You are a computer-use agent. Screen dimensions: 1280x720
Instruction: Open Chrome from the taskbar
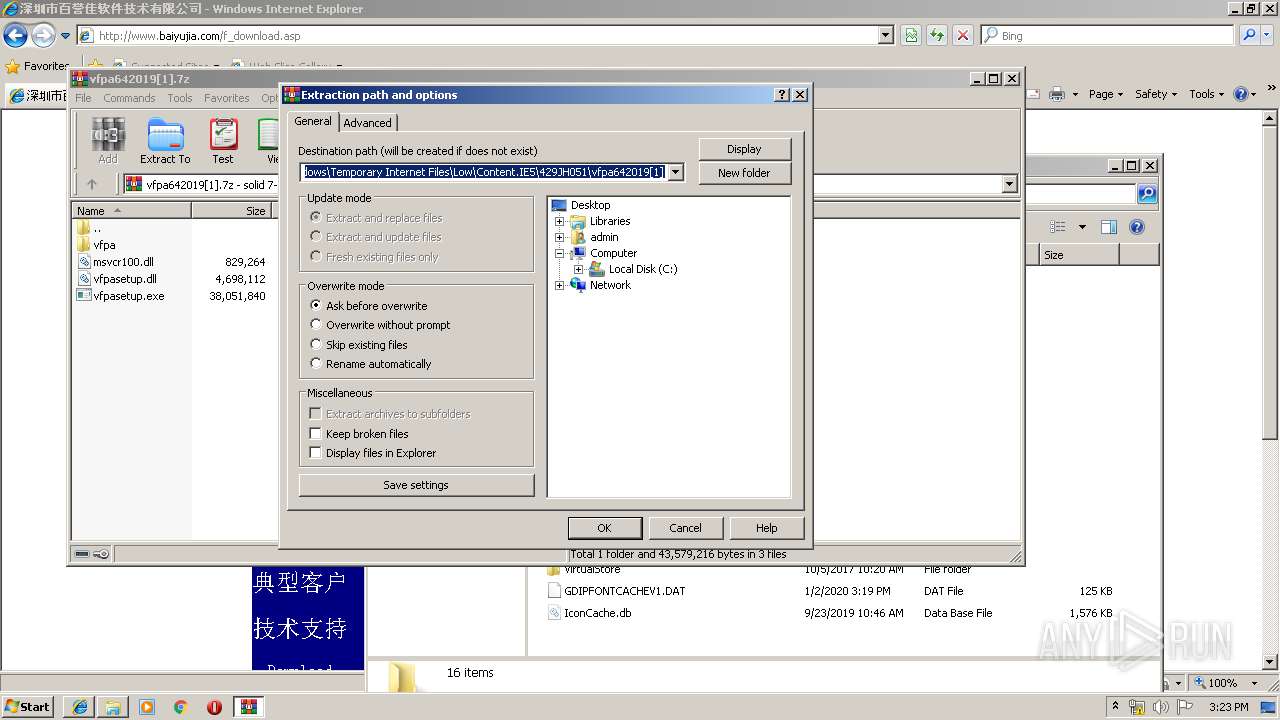pos(181,707)
